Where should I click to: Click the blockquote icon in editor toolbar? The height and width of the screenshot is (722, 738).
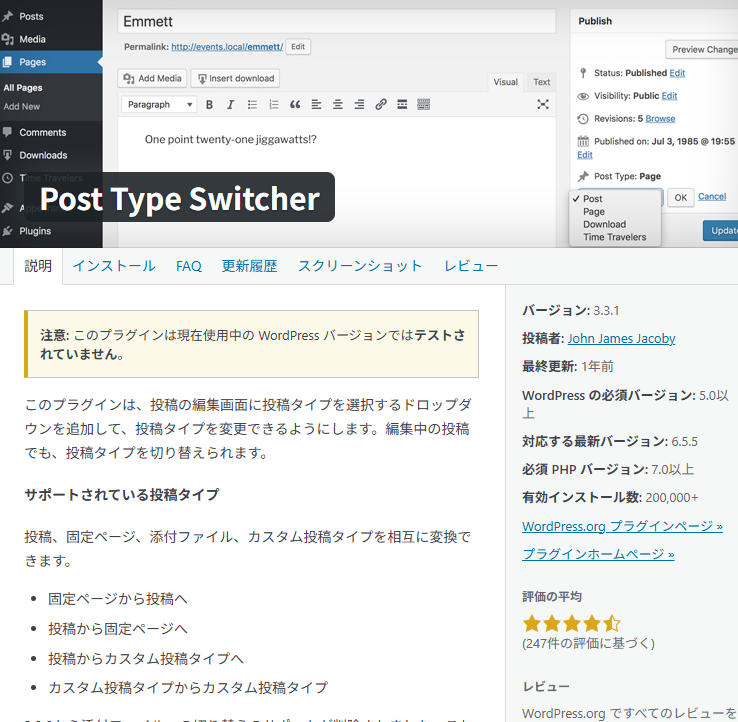click(295, 104)
